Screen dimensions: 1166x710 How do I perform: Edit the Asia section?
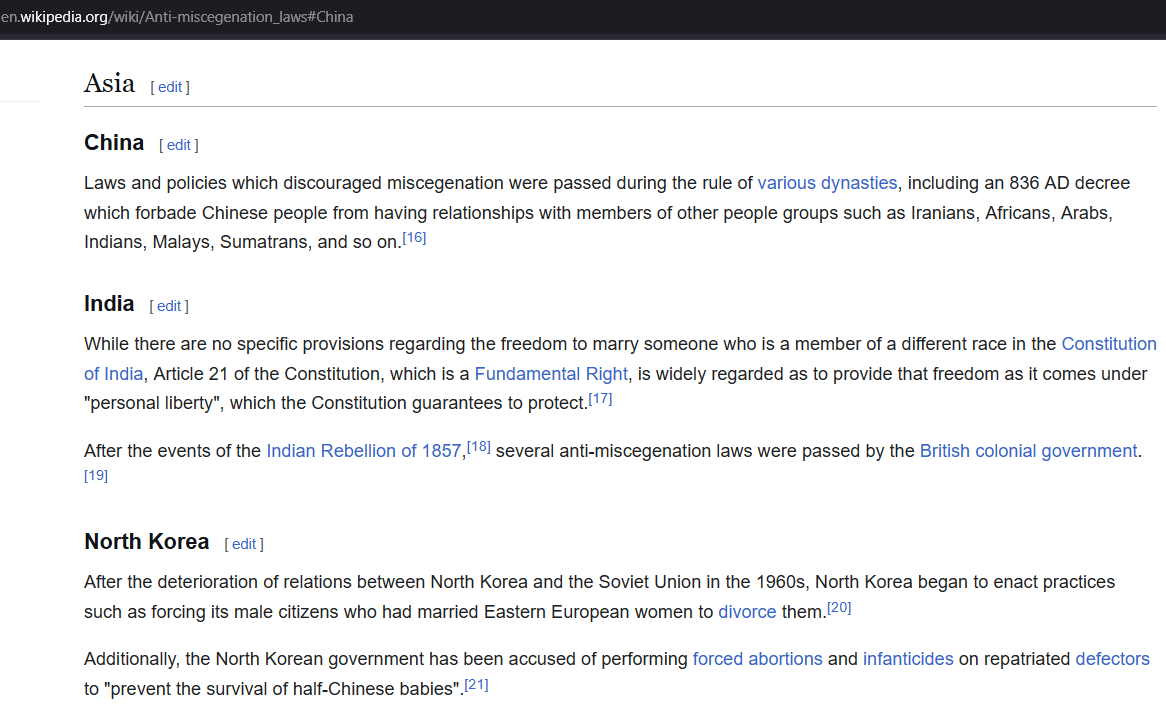(170, 87)
